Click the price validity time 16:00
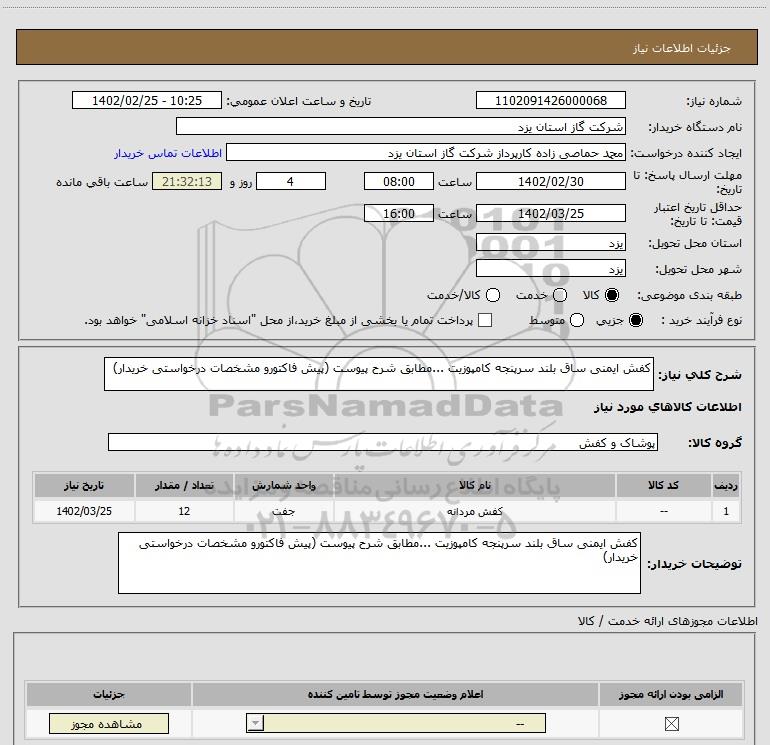This screenshot has width=770, height=745. point(399,213)
